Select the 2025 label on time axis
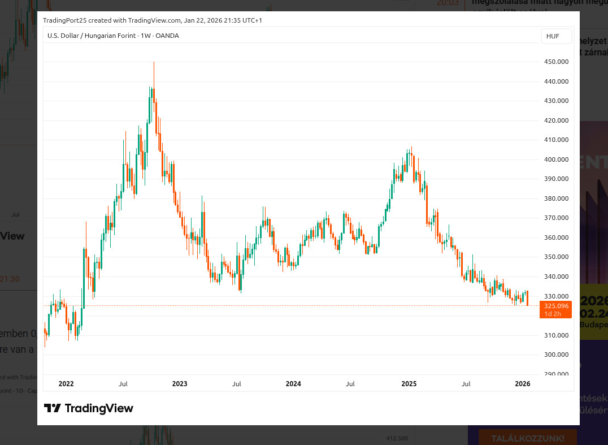Viewport: 608px width, 445px height. coord(408,383)
